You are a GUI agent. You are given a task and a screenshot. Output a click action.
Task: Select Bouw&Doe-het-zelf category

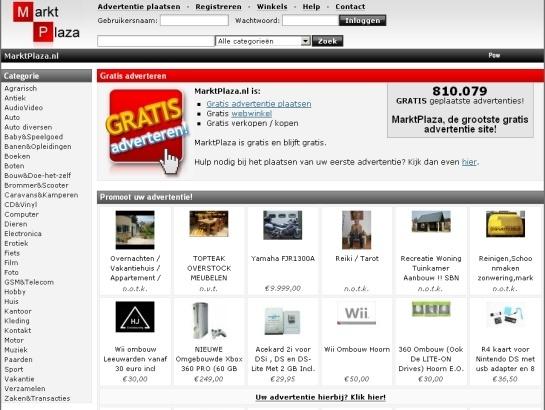(x=38, y=176)
